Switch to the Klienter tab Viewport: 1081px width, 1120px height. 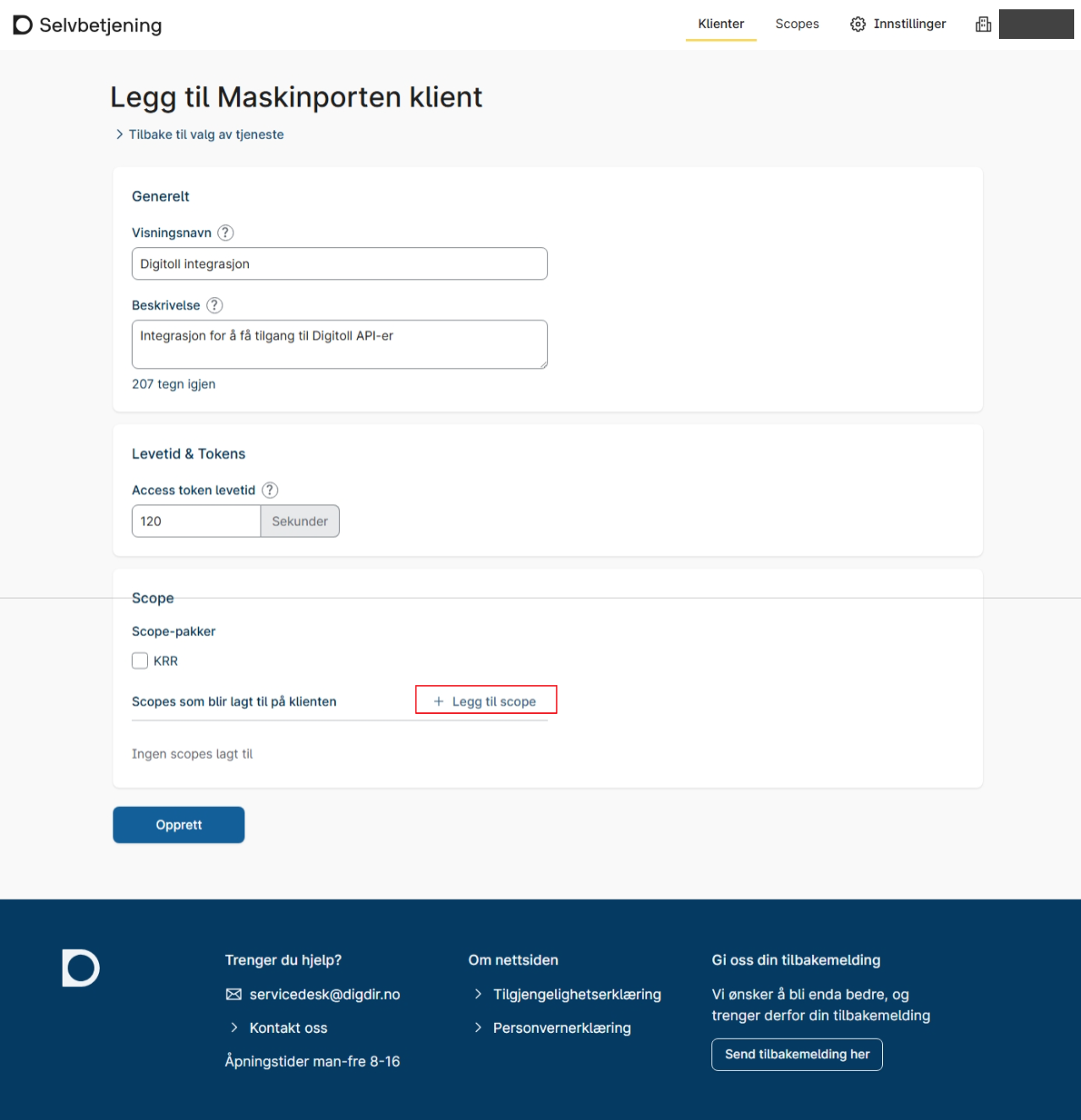[x=721, y=25]
